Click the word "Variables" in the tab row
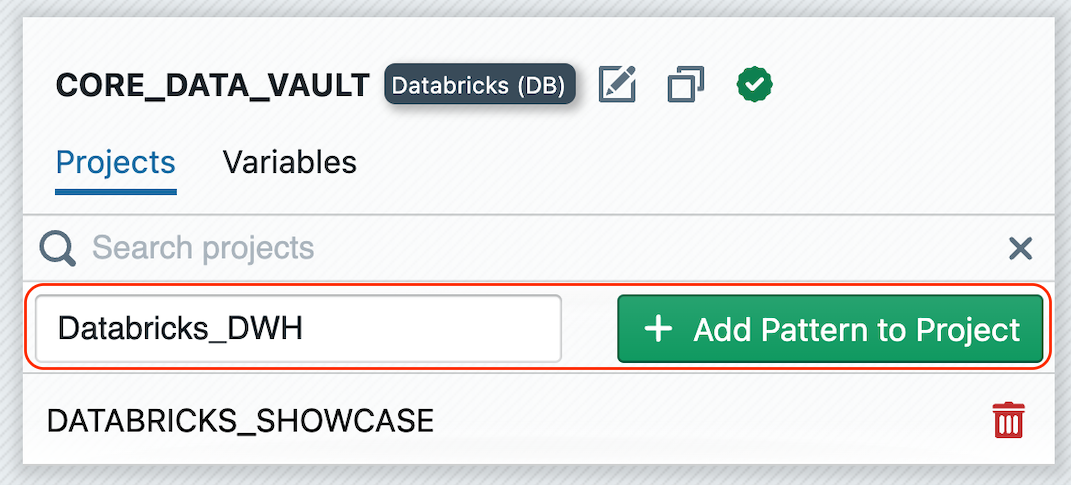 point(289,162)
